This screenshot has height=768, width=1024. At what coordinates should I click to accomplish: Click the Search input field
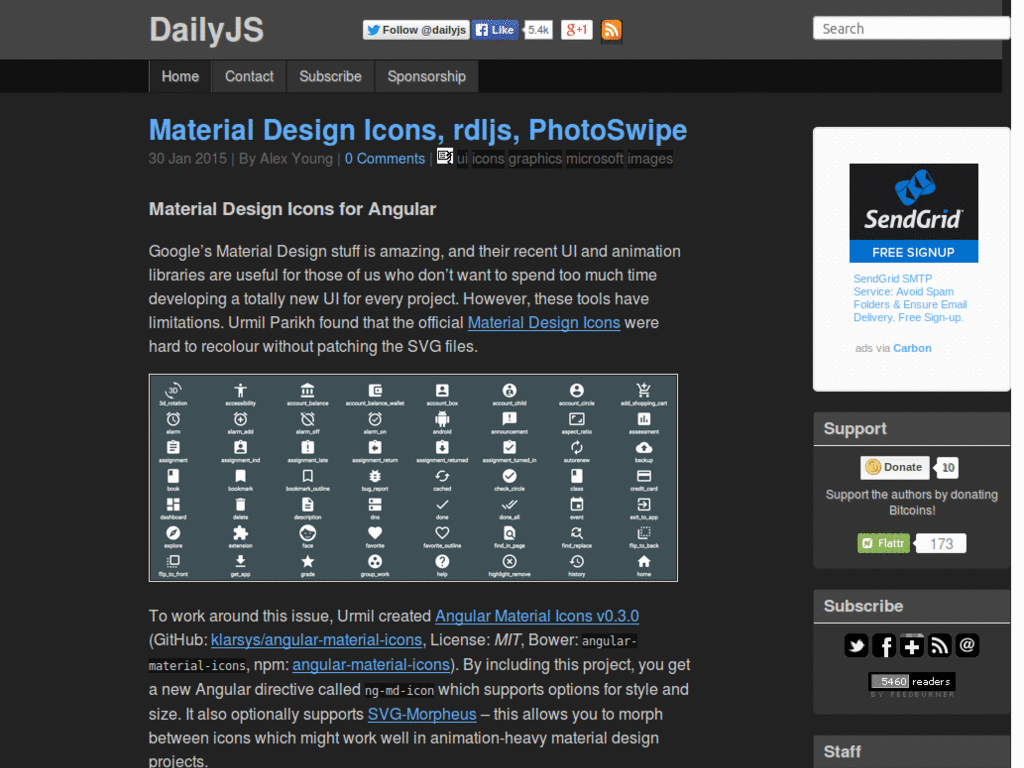click(x=912, y=29)
